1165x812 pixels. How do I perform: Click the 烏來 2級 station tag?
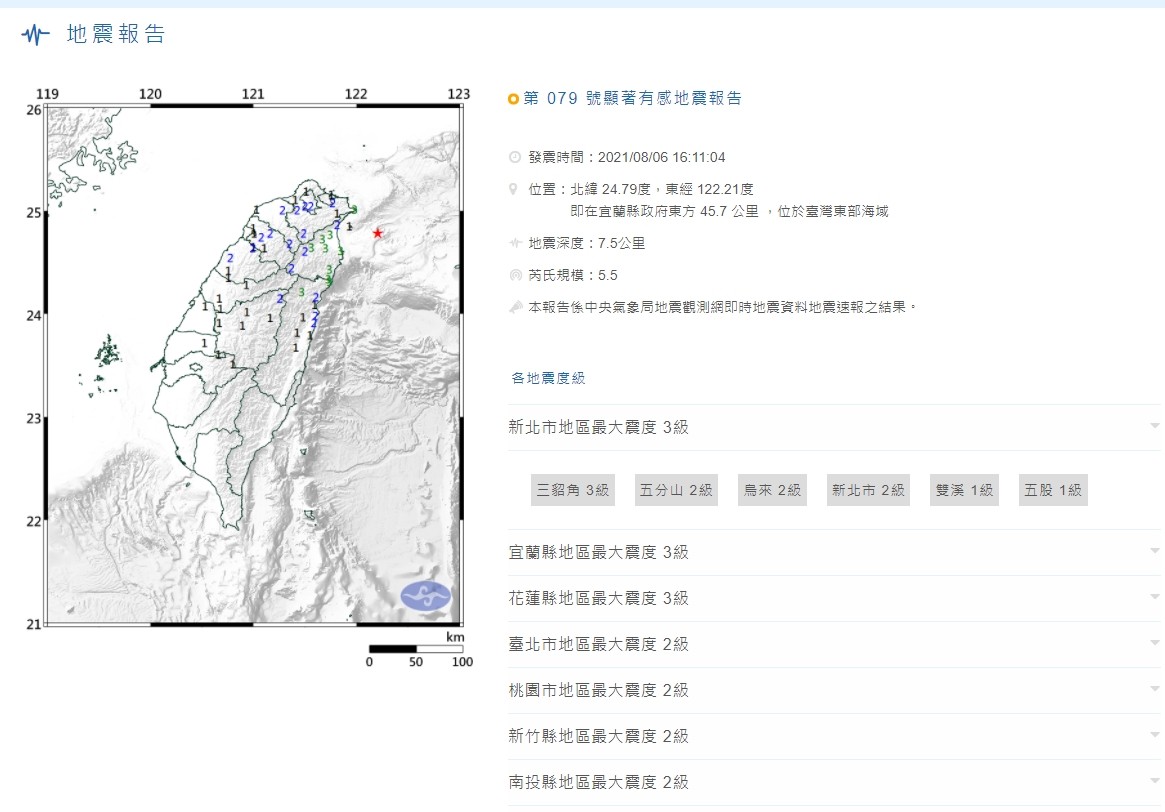[x=773, y=490]
